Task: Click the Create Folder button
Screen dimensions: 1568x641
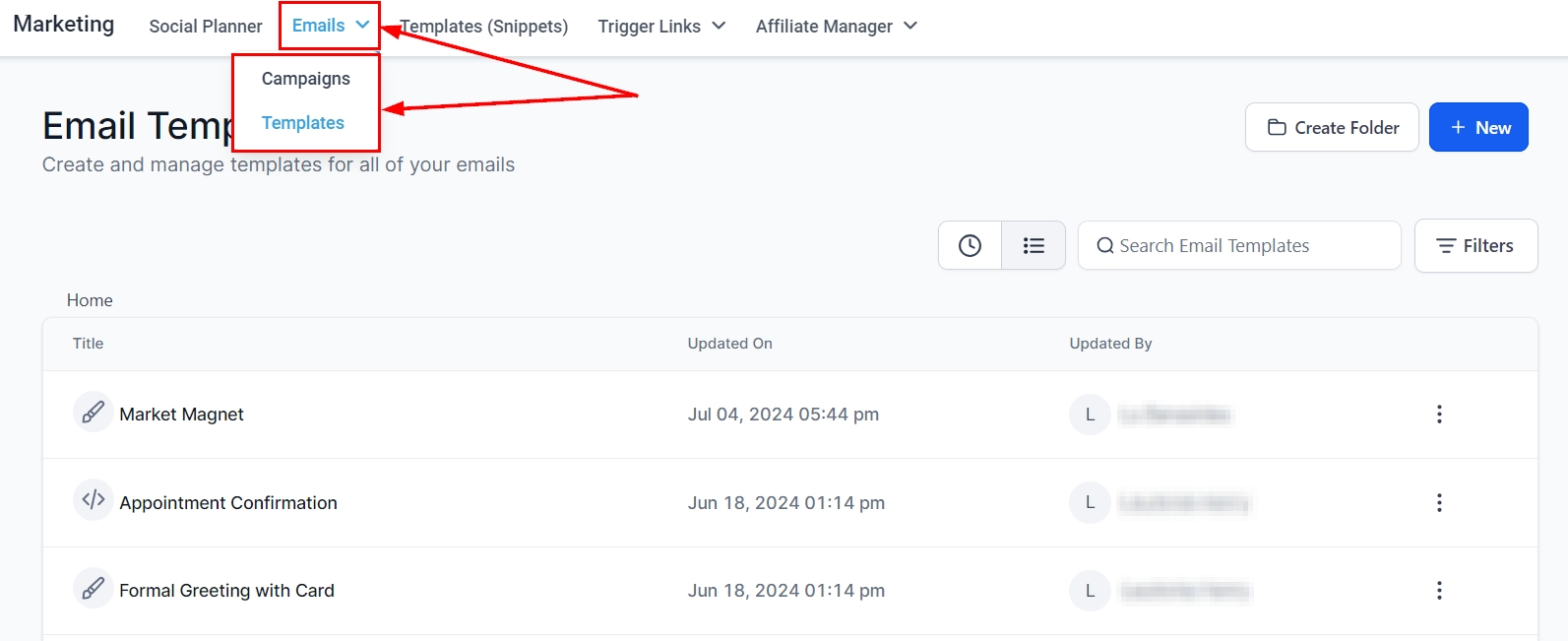Action: pyautogui.click(x=1332, y=127)
